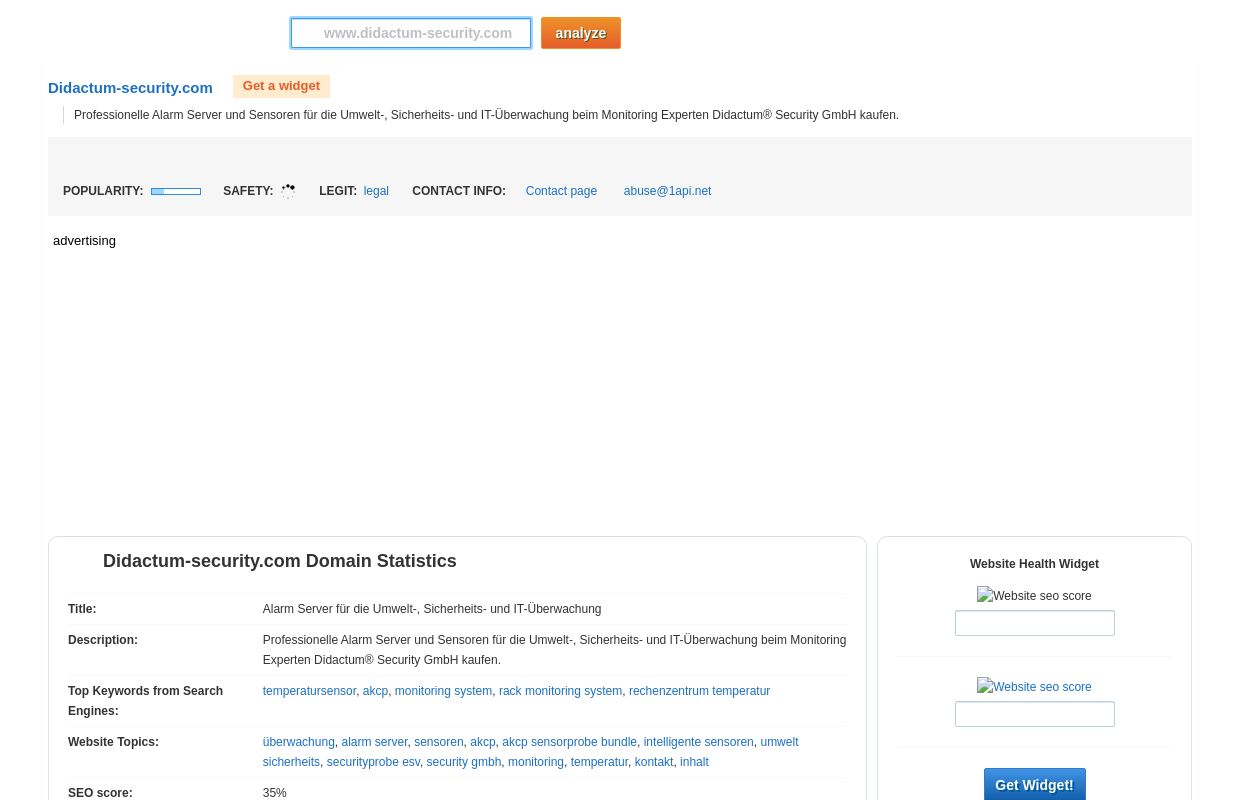Open the securityprobe esv topic link
Image resolution: width=1240 pixels, height=800 pixels.
[x=373, y=762]
